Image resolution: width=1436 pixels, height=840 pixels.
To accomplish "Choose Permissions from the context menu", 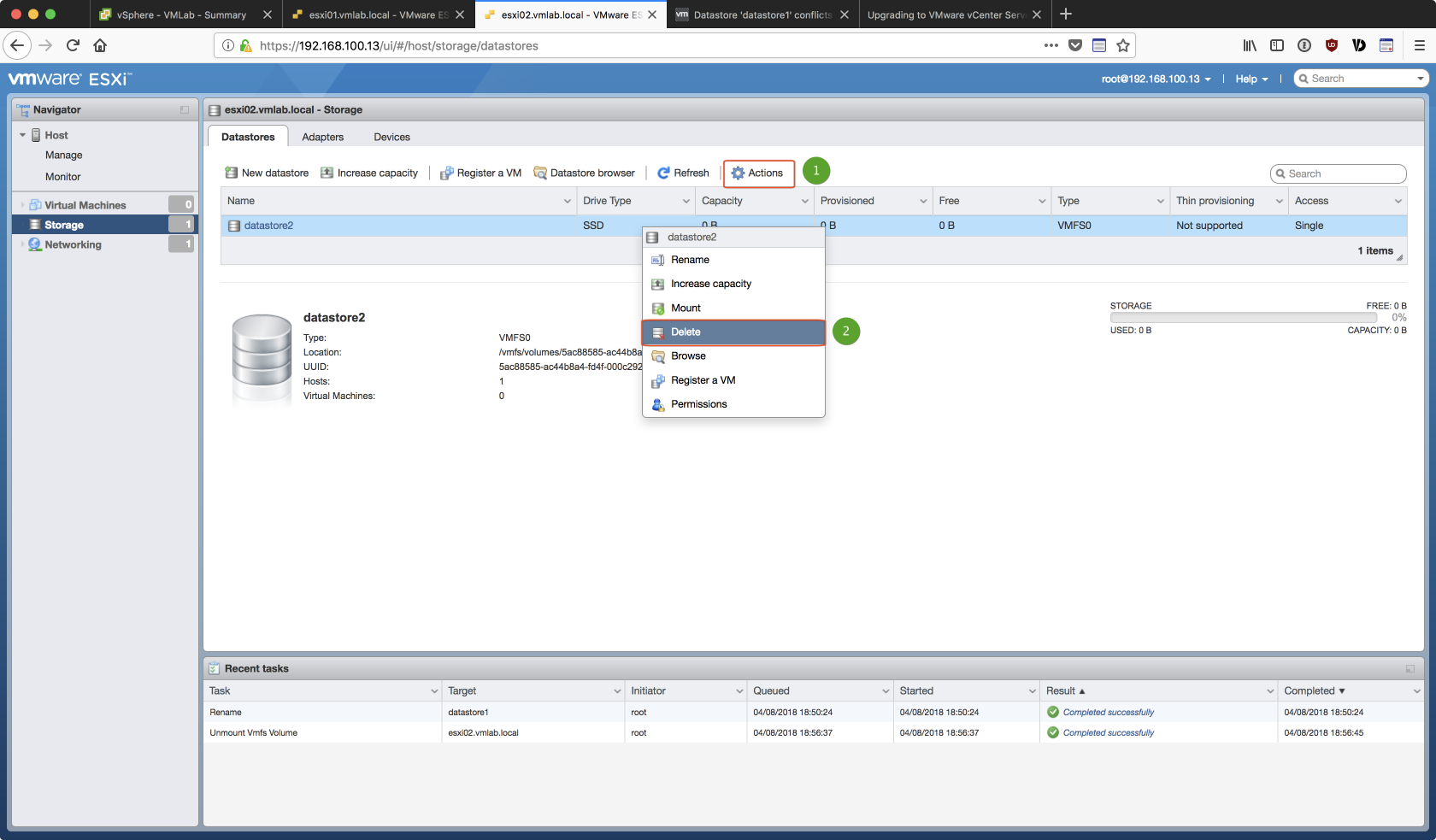I will click(x=698, y=404).
